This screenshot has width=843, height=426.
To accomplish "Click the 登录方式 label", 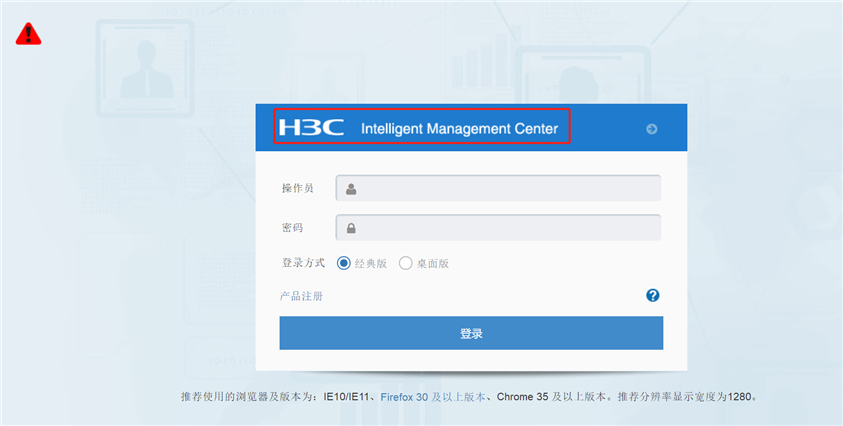I will pyautogui.click(x=304, y=263).
